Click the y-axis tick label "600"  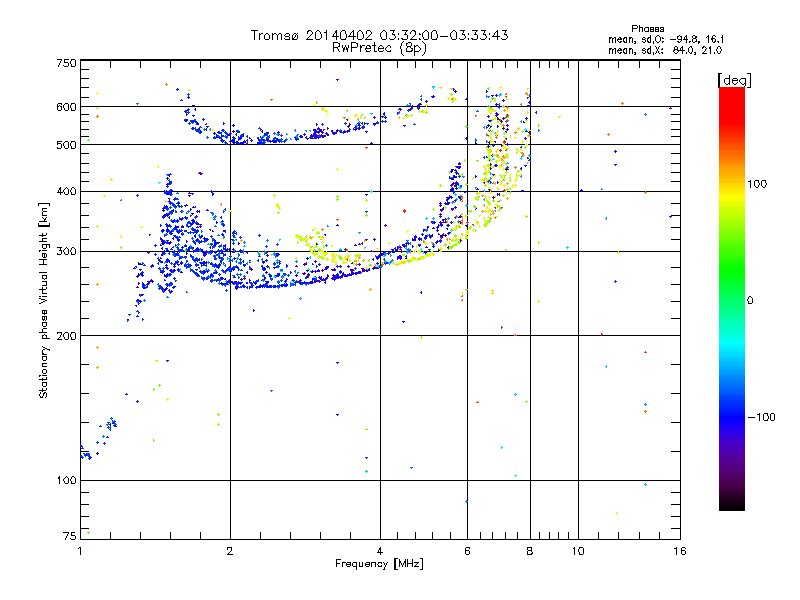[66, 107]
